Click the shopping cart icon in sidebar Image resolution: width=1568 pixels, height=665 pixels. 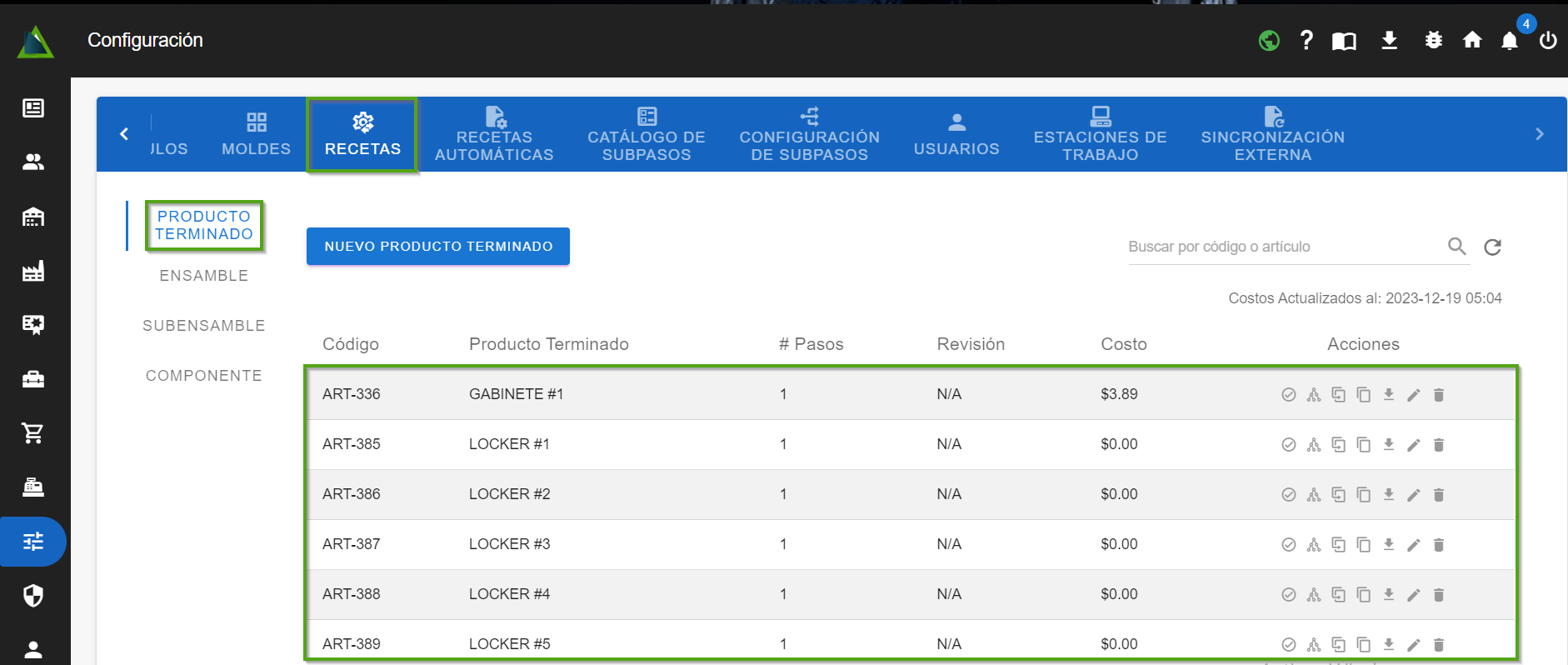[x=33, y=432]
